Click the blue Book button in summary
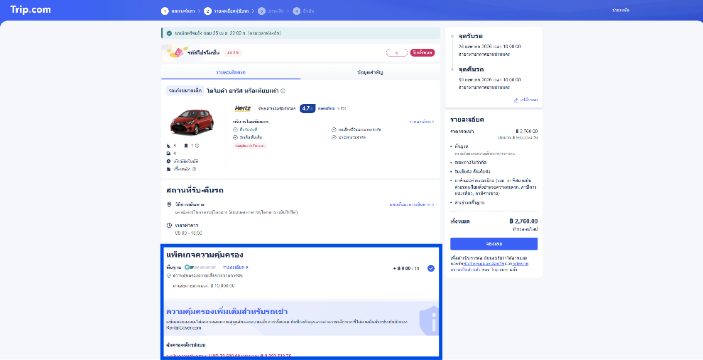Image resolution: width=703 pixels, height=360 pixels. (x=494, y=244)
